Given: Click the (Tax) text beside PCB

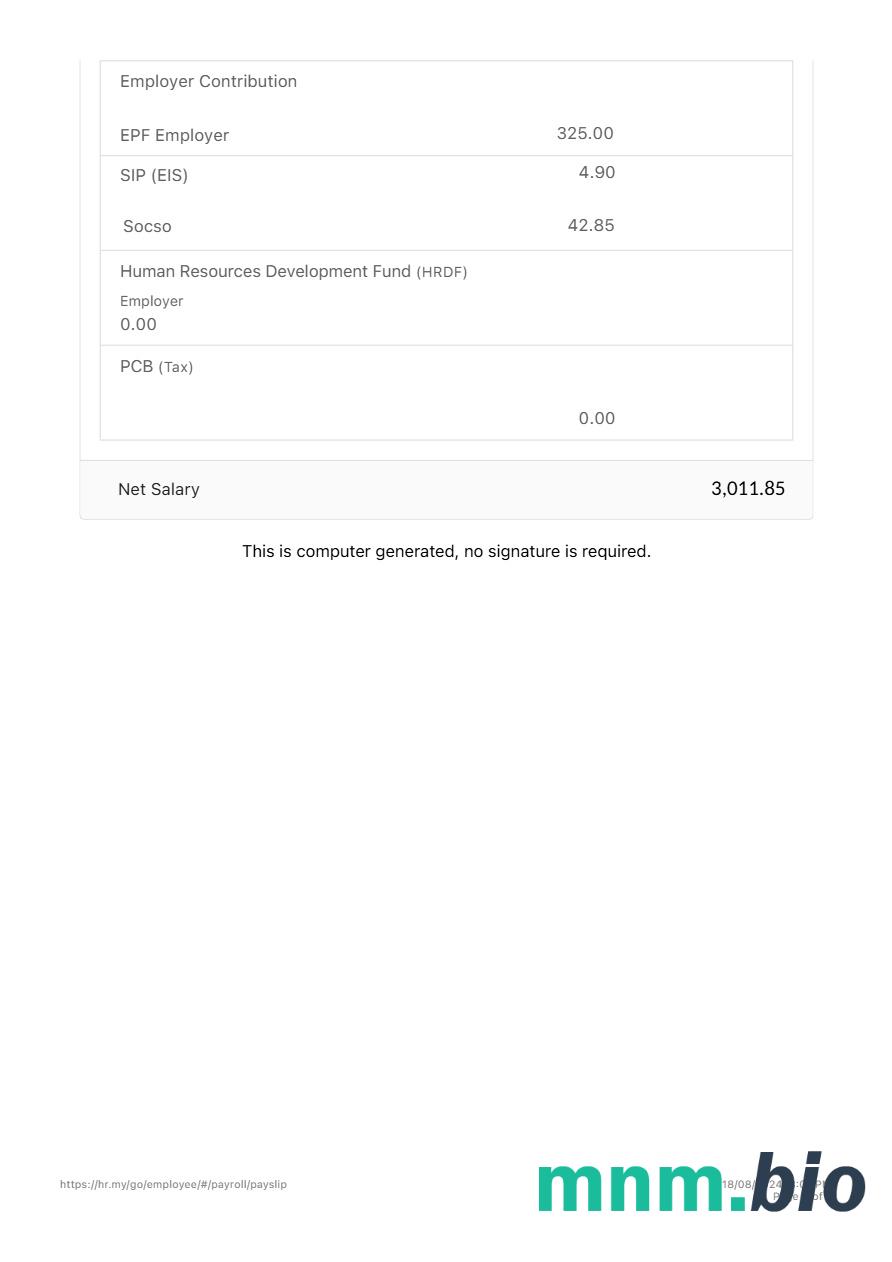Looking at the screenshot, I should (176, 368).
